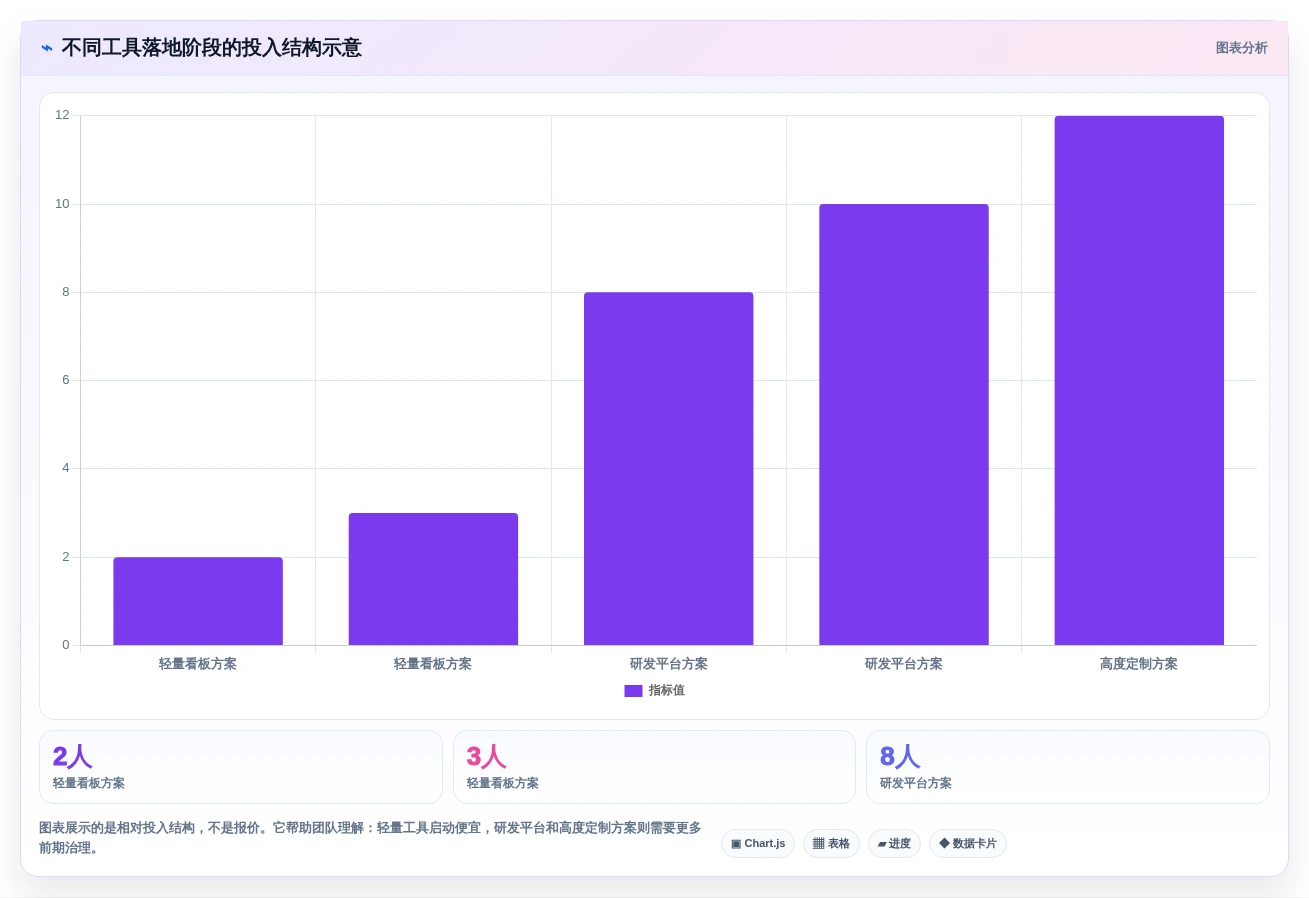
Task: Click the y-axis tick label 10
Action: [x=62, y=204]
